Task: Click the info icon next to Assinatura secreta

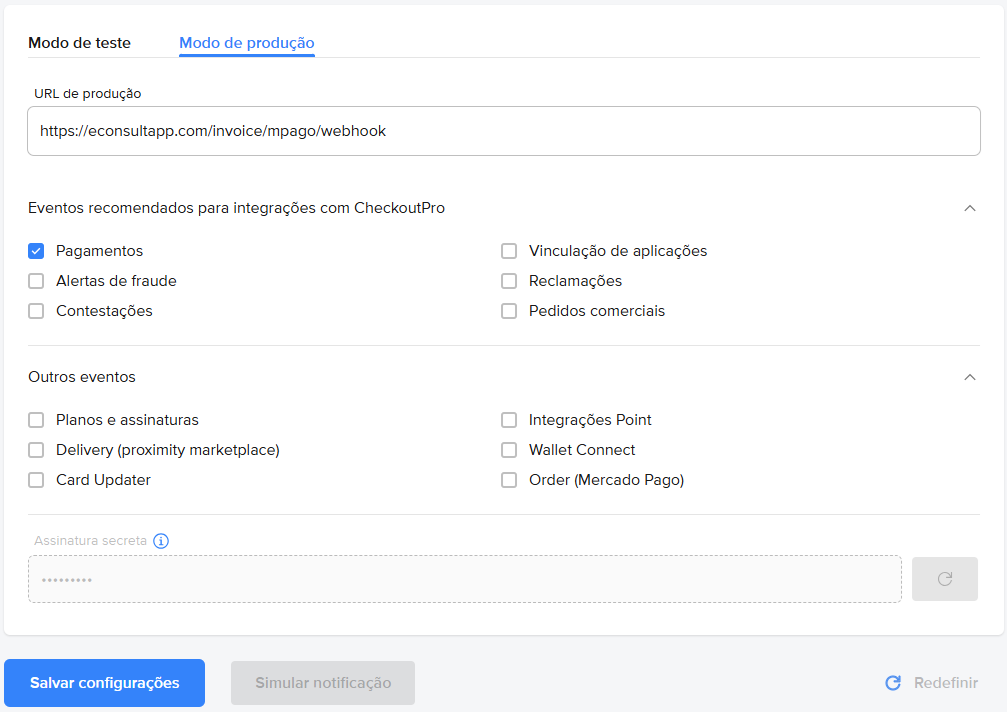Action: 160,540
